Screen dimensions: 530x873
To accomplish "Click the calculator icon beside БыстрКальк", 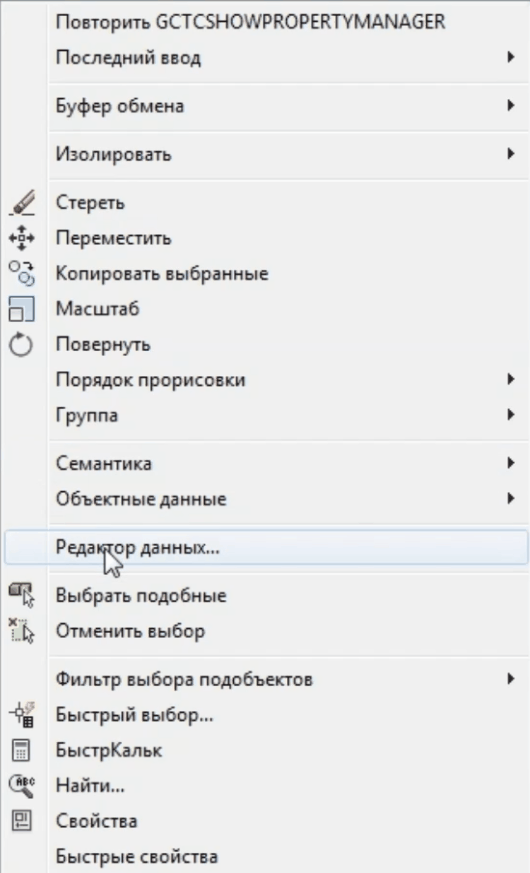I will (x=22, y=750).
